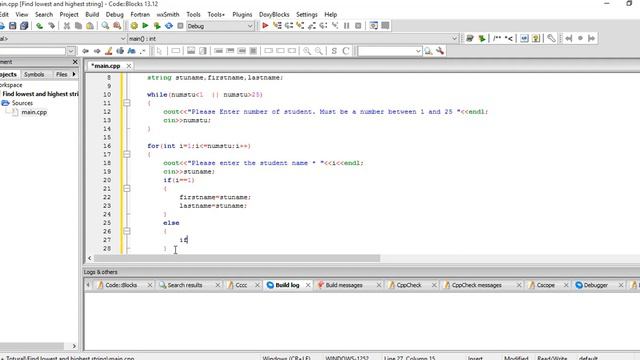640x360 pixels.
Task: Click the ThreadSearch options wrench icon
Action: 440,51
